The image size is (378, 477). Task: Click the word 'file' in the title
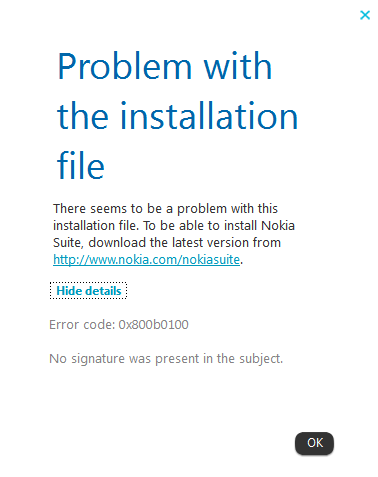pos(81,165)
